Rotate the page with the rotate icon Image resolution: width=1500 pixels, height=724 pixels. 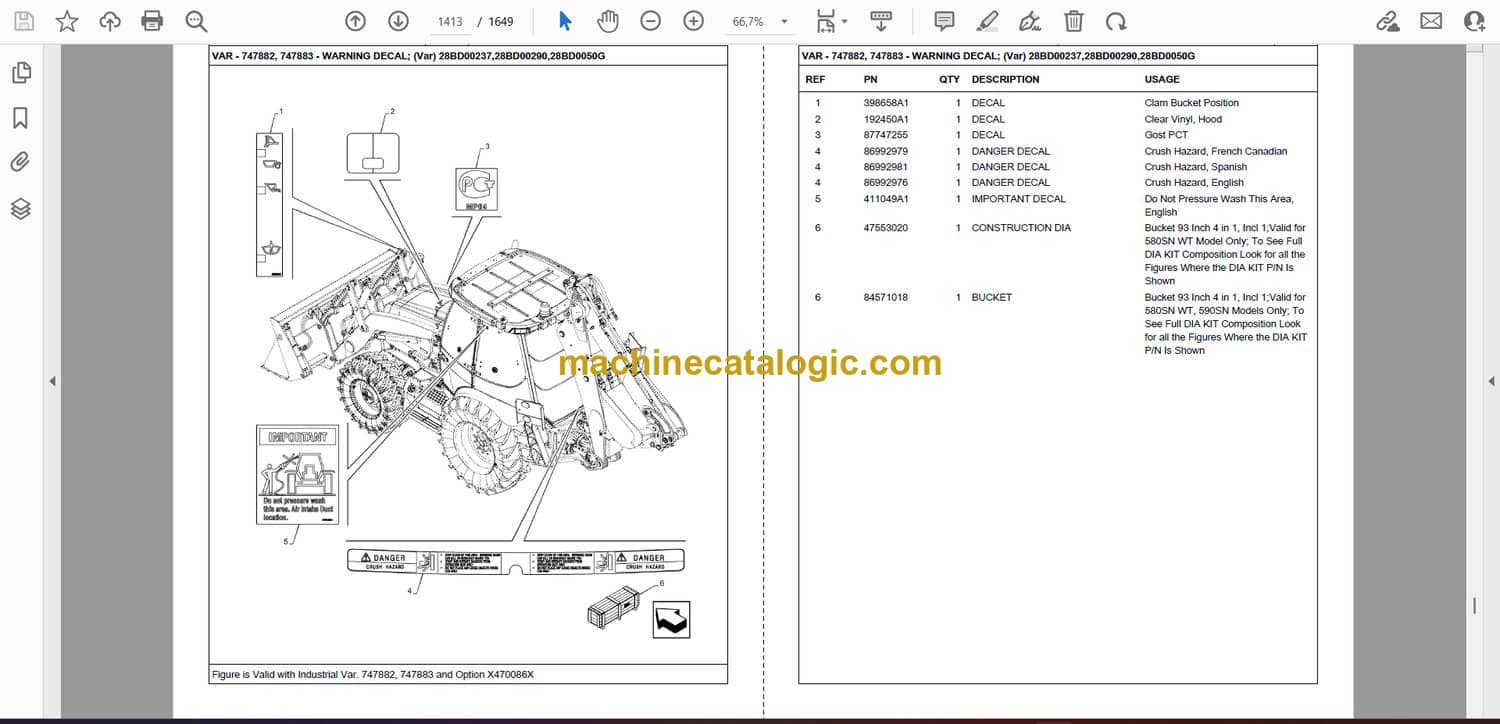point(1116,21)
